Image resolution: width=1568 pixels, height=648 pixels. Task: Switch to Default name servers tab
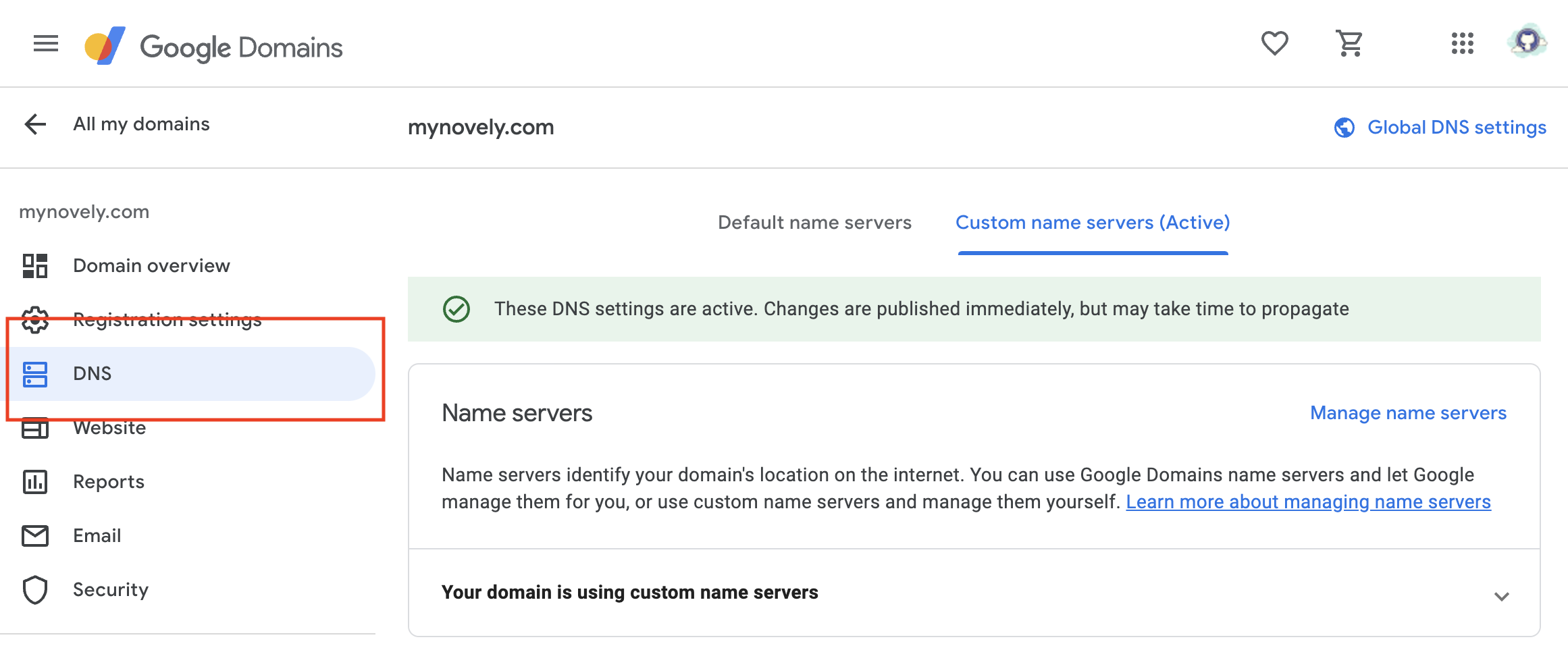click(x=814, y=222)
